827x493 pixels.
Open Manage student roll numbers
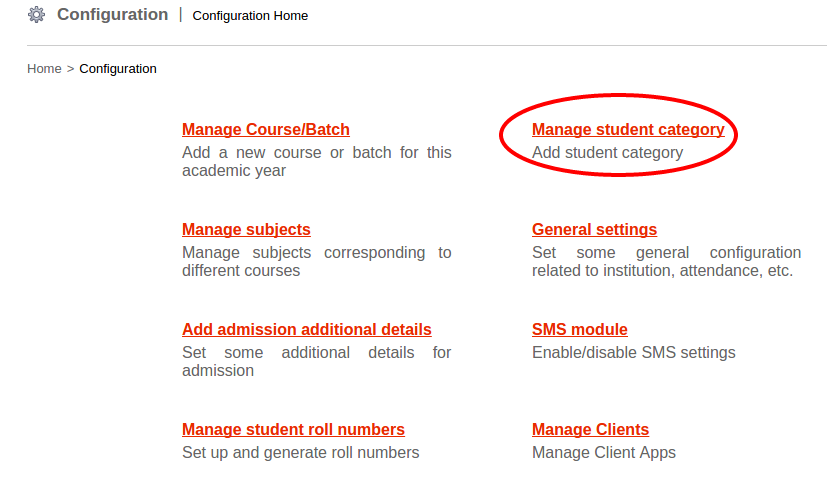point(293,430)
